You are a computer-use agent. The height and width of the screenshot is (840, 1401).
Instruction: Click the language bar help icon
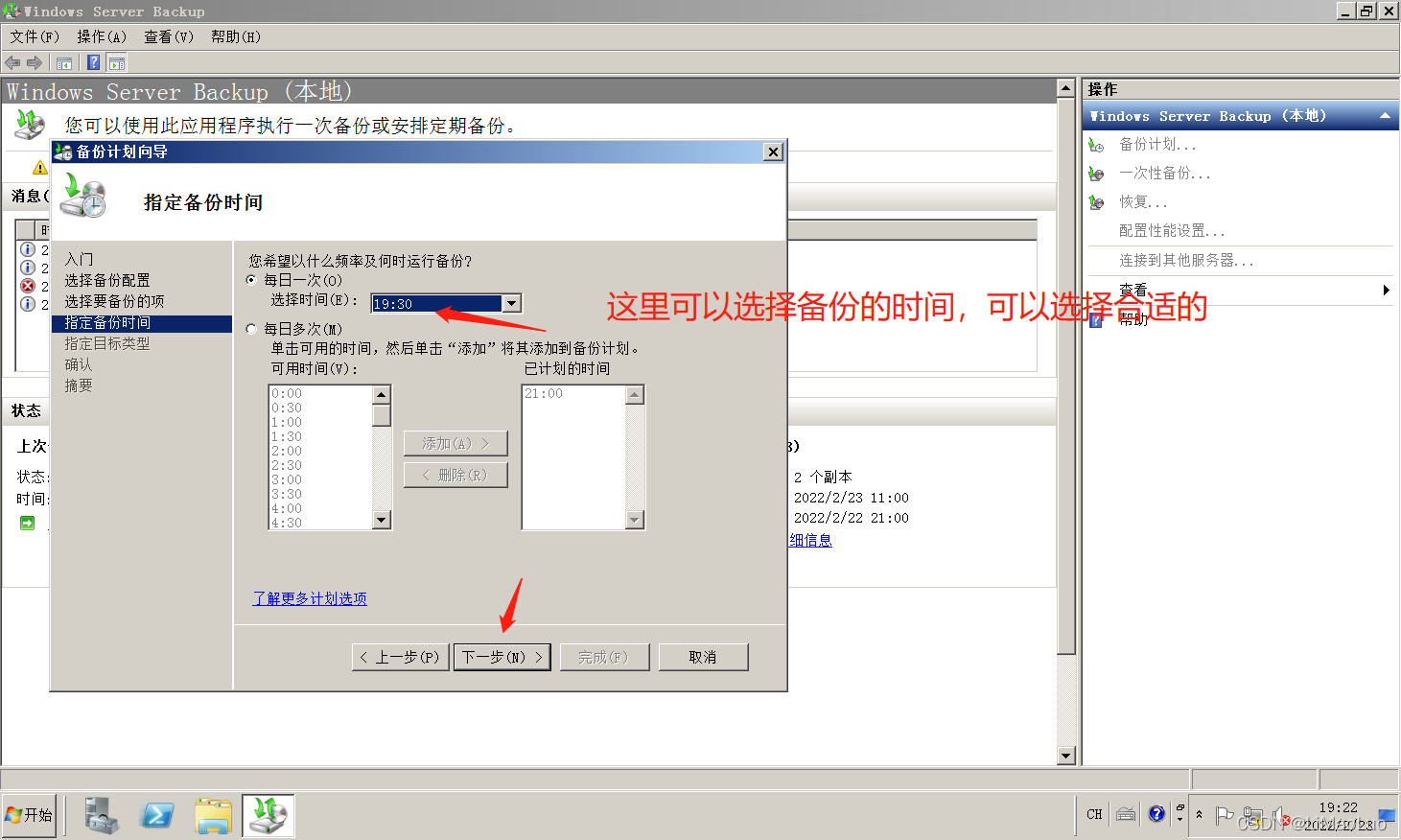pyautogui.click(x=1156, y=814)
